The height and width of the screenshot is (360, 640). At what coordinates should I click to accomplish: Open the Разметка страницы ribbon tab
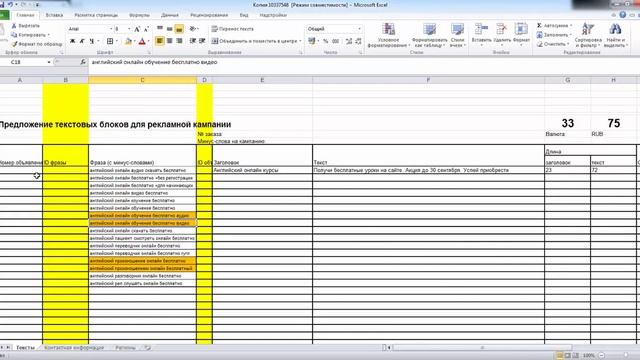[96, 15]
